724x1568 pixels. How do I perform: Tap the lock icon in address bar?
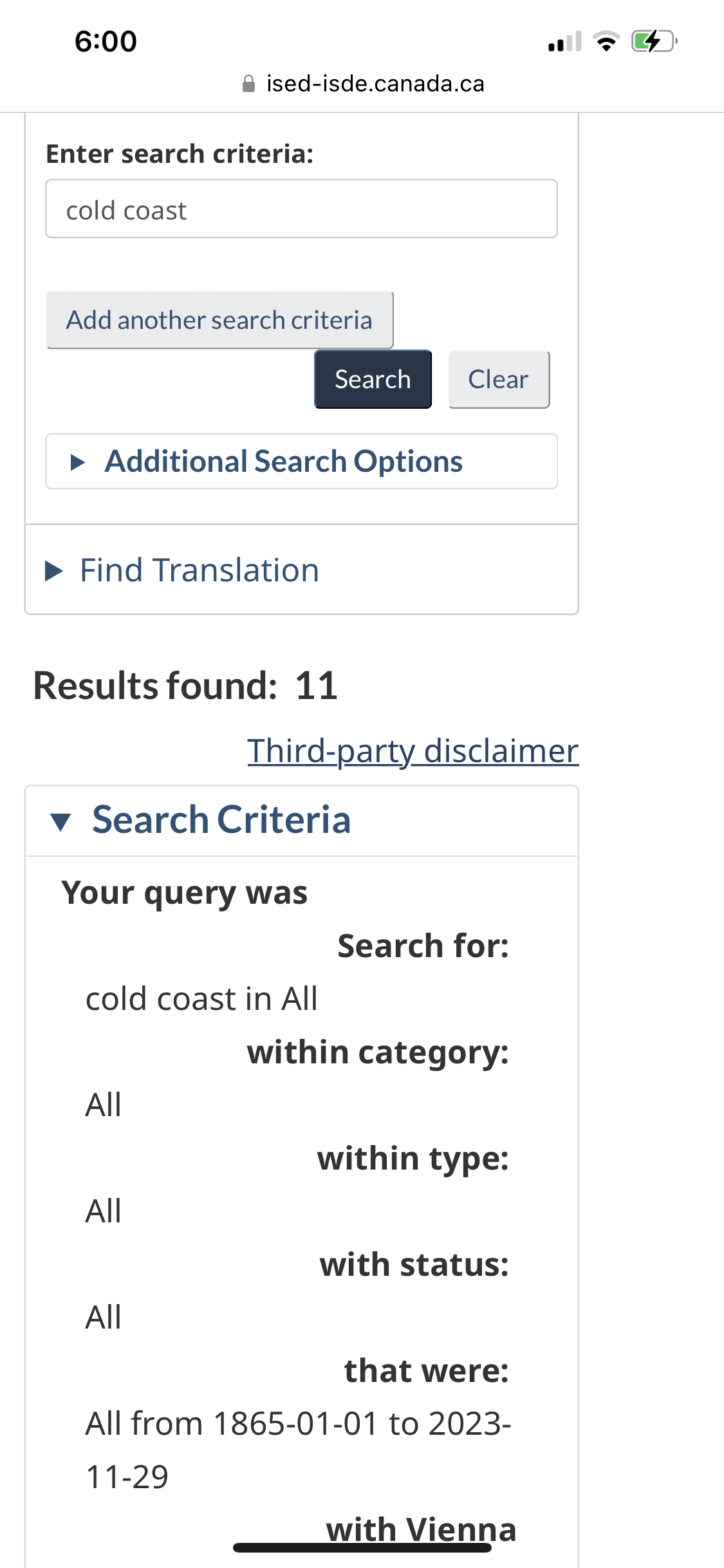248,84
